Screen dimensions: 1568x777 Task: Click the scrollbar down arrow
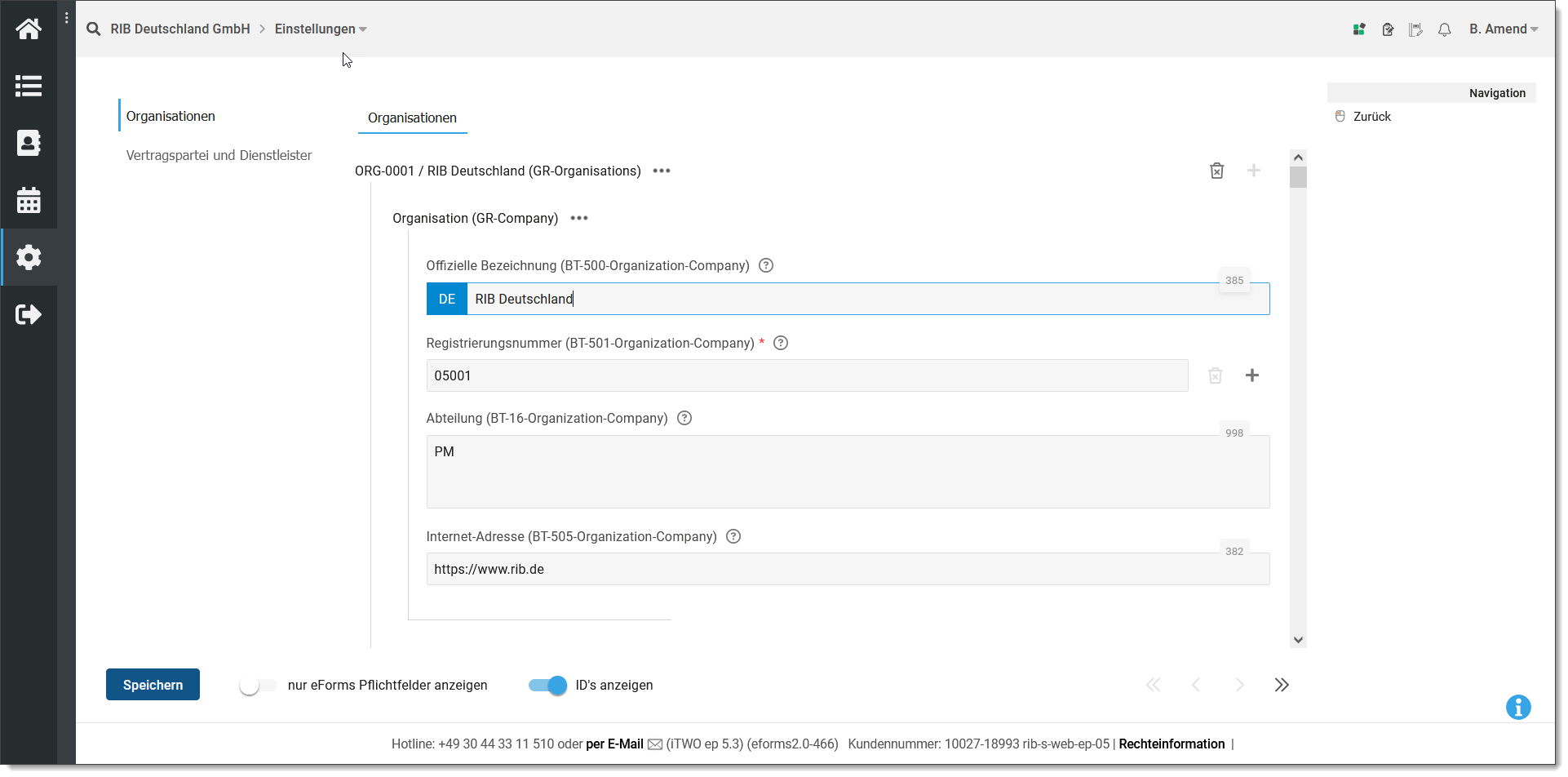click(1298, 641)
